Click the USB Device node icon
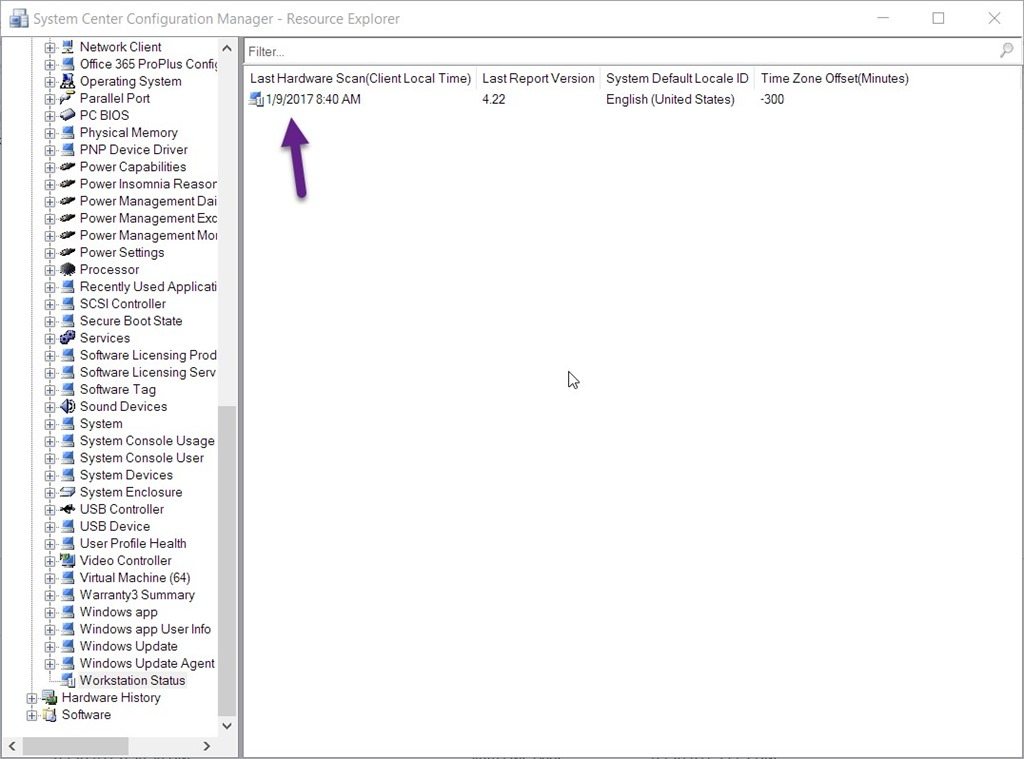This screenshot has width=1024, height=759. 67,526
